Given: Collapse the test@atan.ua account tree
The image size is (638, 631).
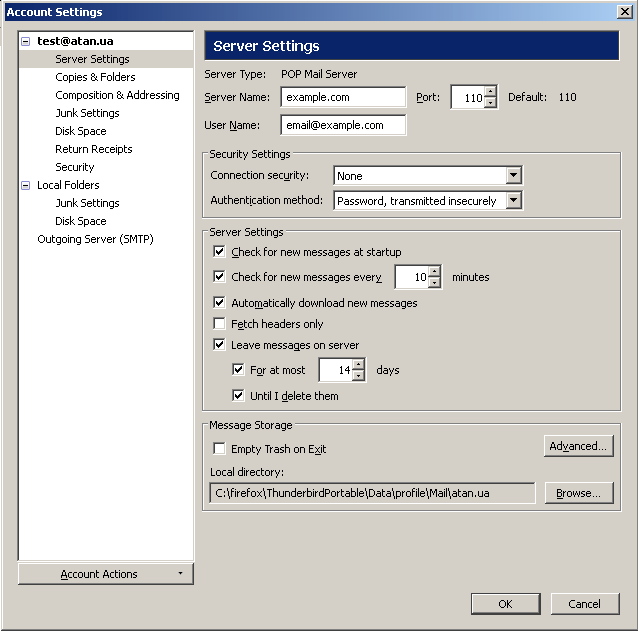Looking at the screenshot, I should tap(26, 41).
